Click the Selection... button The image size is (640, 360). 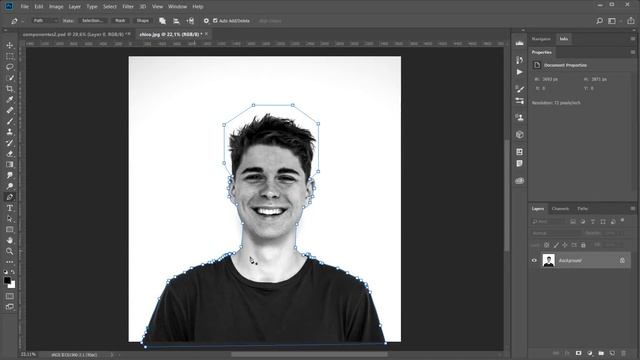click(x=92, y=20)
